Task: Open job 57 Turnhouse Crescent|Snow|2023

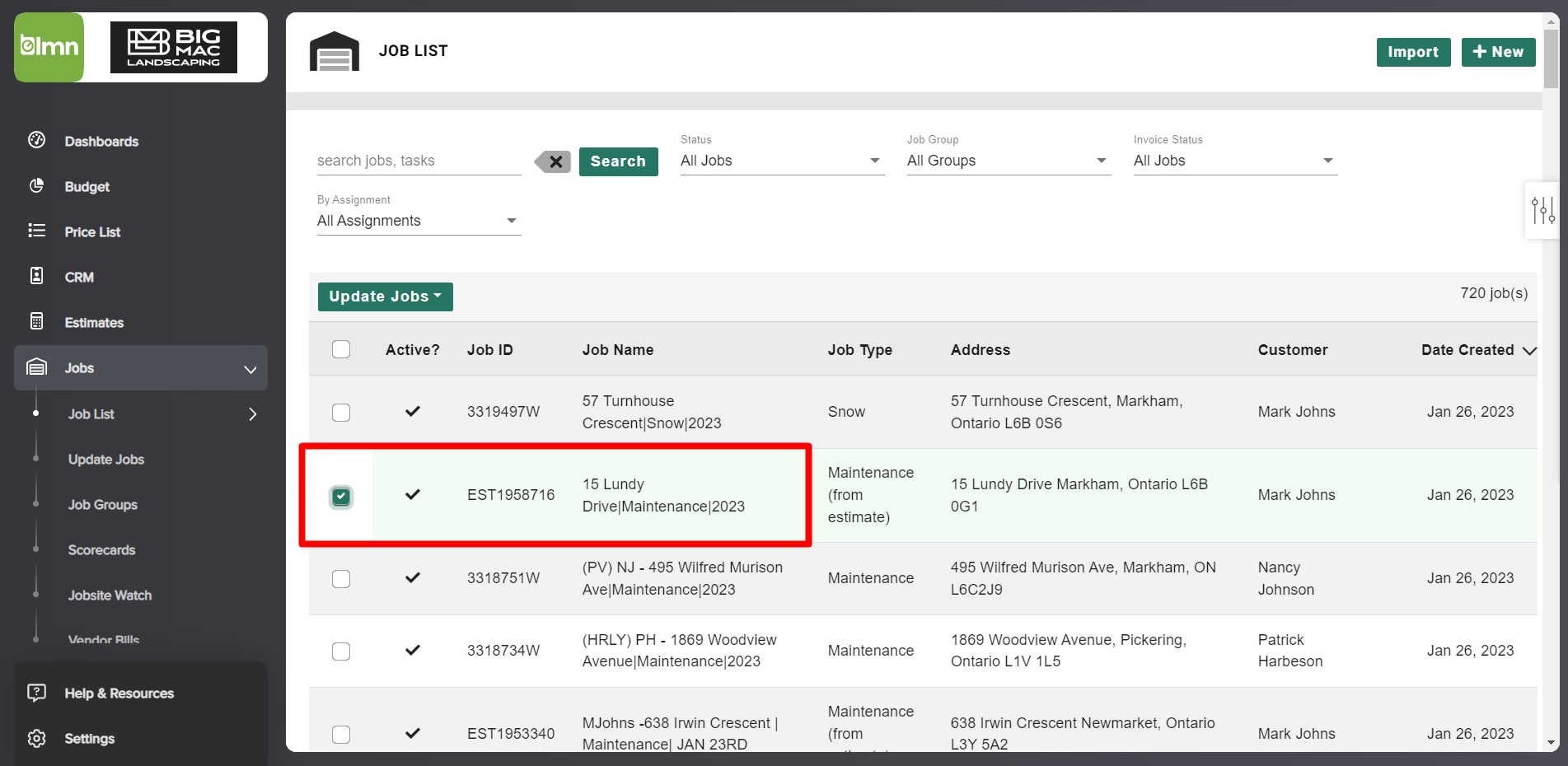Action: (651, 412)
